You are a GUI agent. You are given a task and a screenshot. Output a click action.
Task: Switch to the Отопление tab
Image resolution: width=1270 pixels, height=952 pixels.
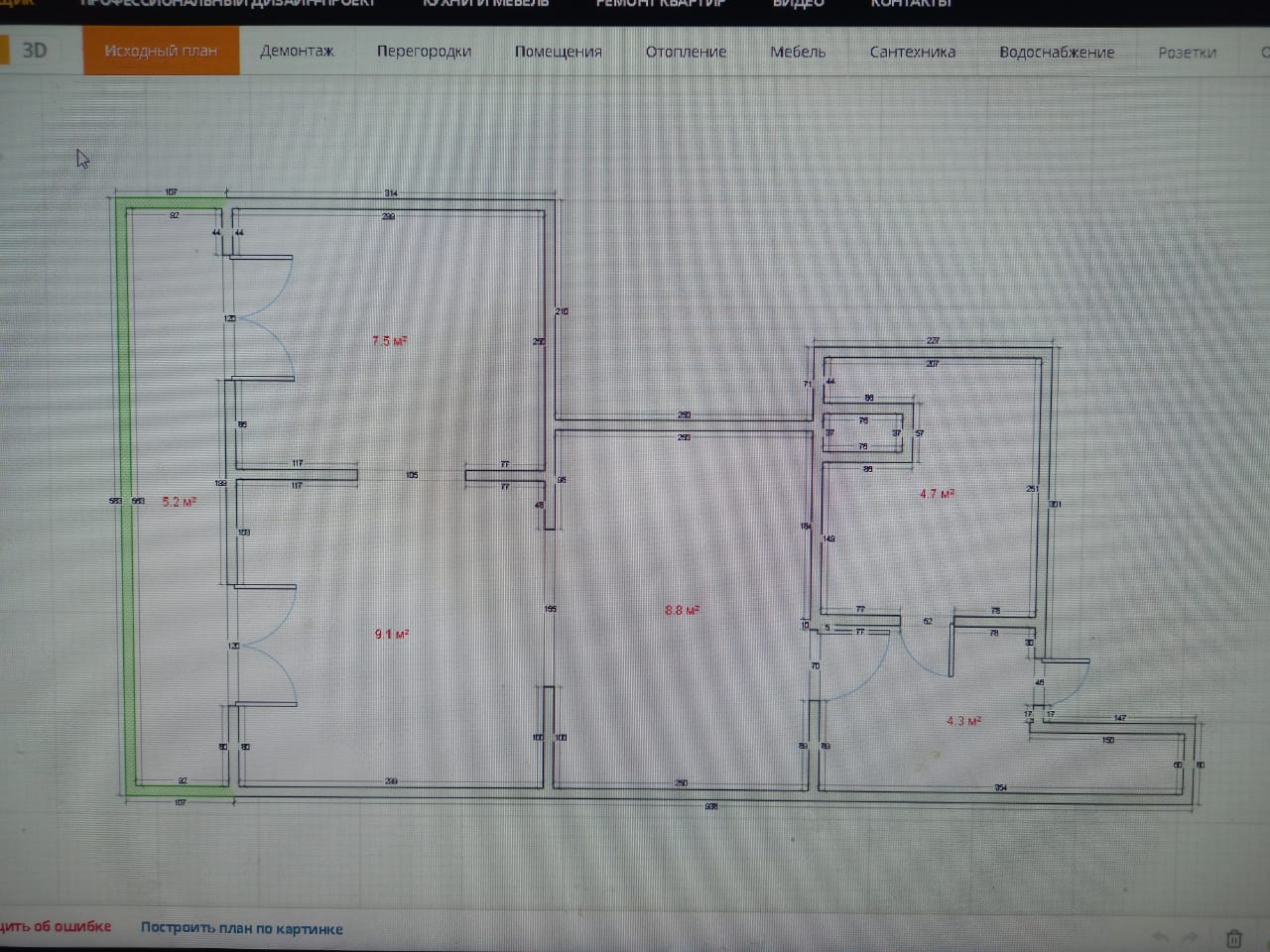(686, 52)
